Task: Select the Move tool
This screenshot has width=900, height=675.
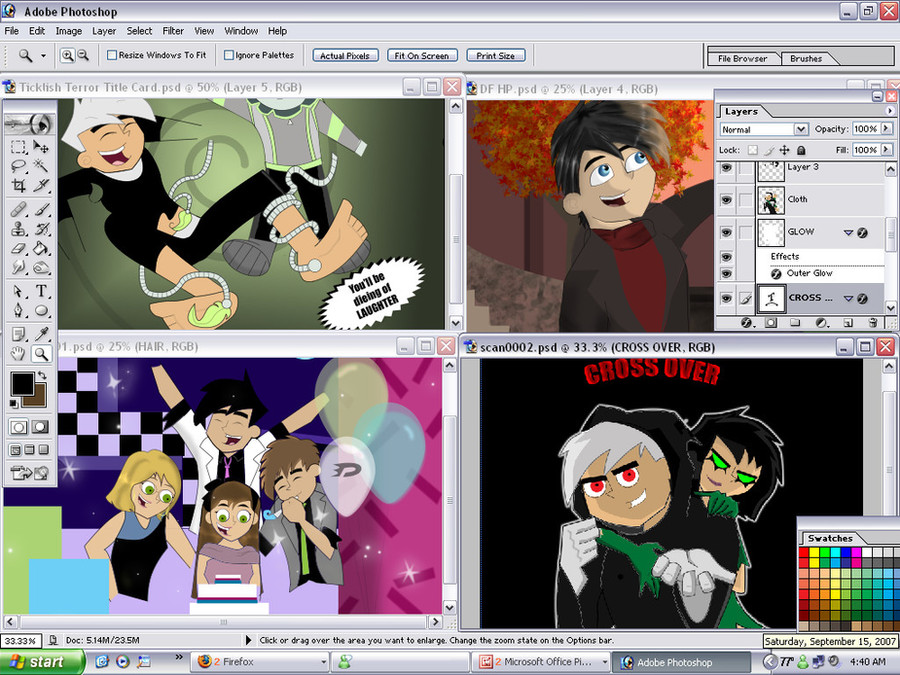Action: click(x=41, y=147)
